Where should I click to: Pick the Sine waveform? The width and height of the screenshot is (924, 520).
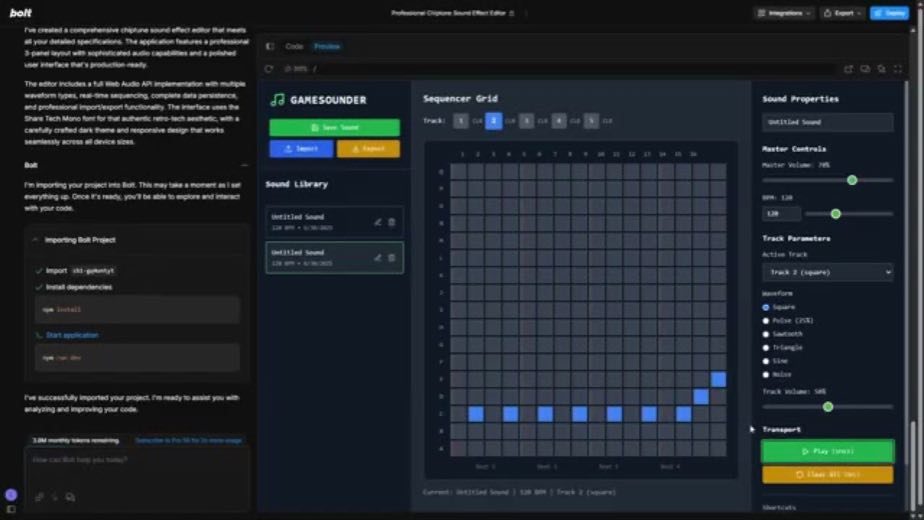click(765, 361)
